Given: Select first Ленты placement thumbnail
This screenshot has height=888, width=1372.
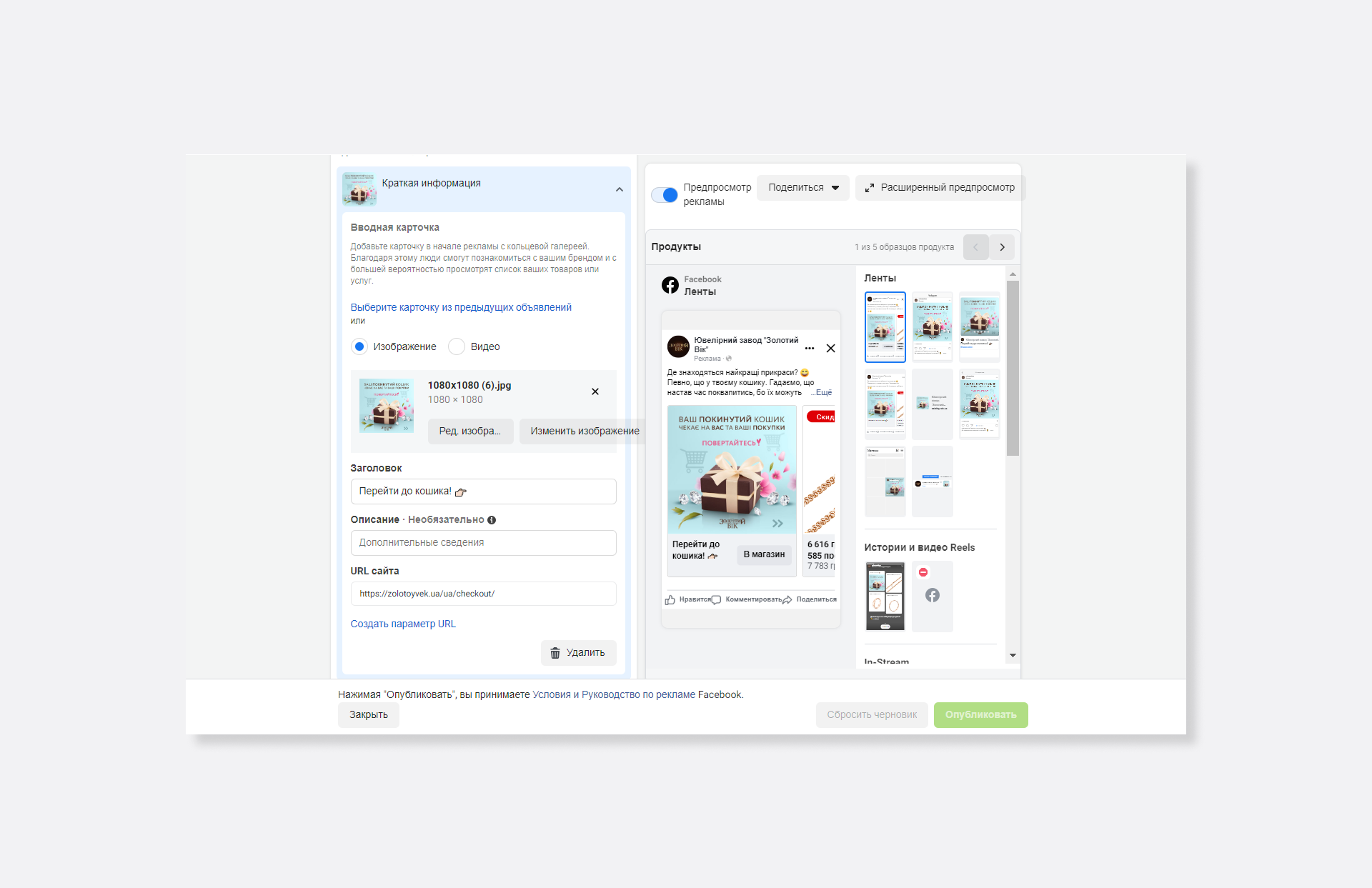Looking at the screenshot, I should [x=885, y=327].
